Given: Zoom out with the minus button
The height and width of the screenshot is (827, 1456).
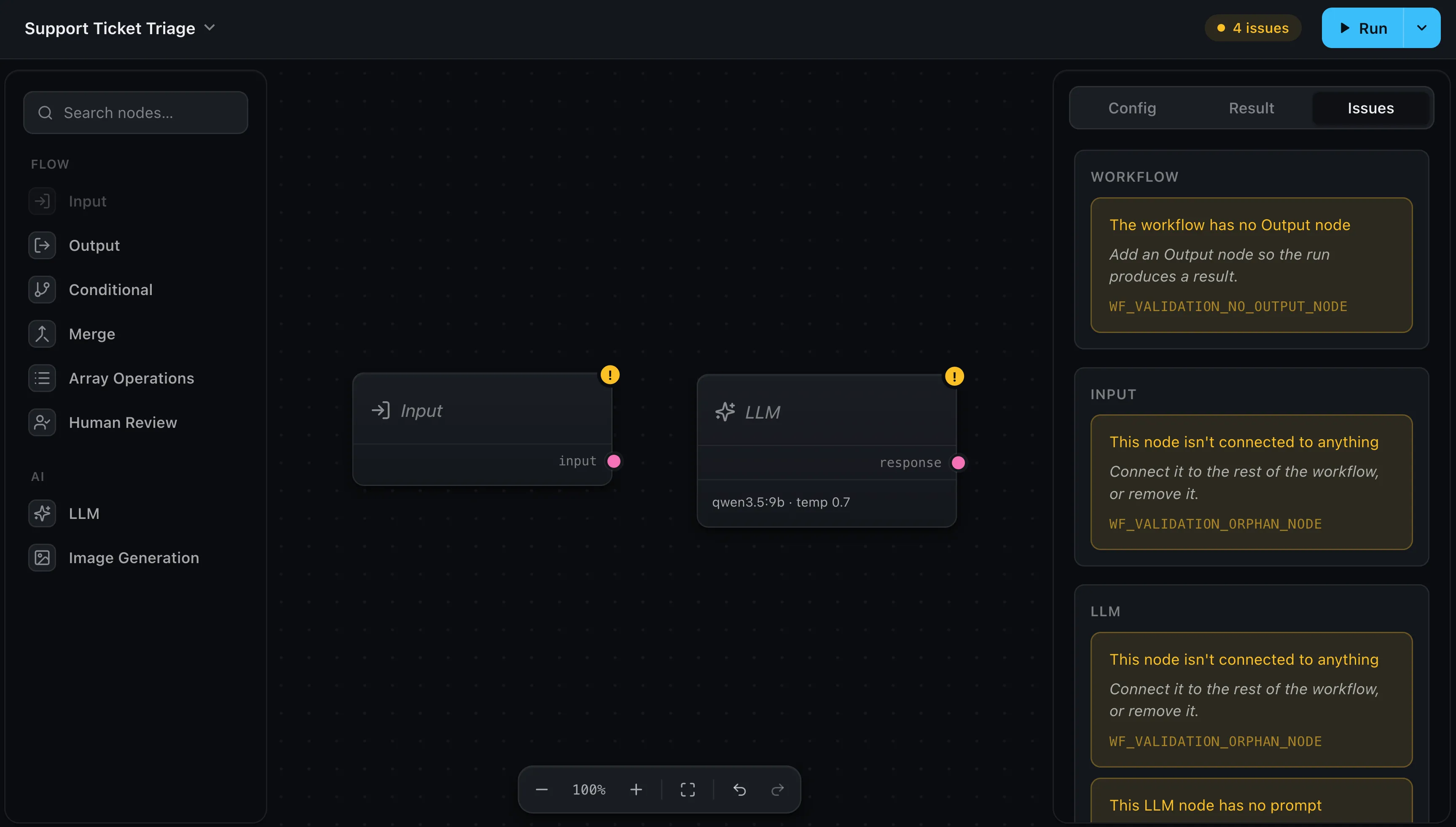Looking at the screenshot, I should [x=542, y=789].
